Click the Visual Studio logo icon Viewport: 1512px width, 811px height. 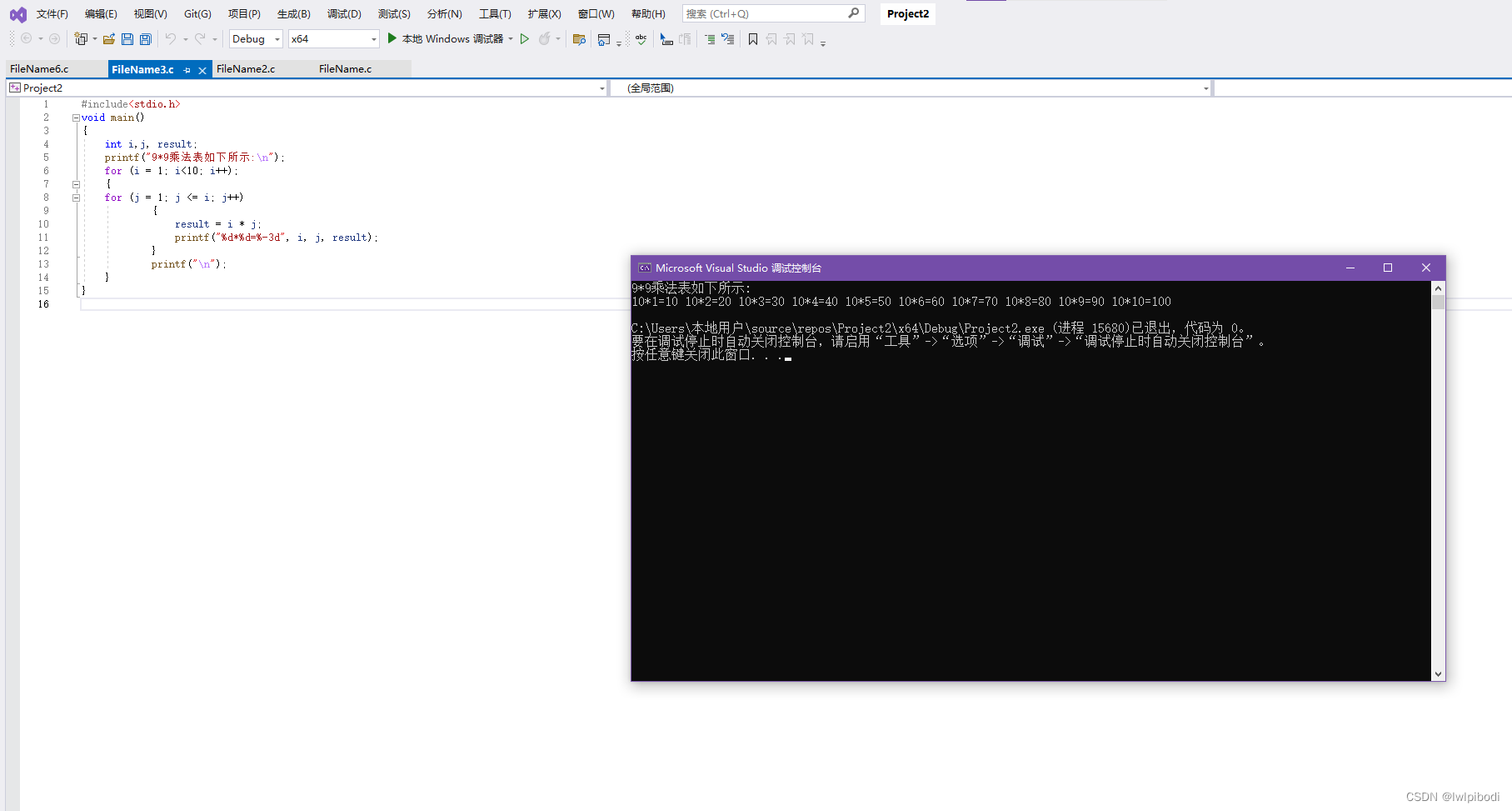18,14
